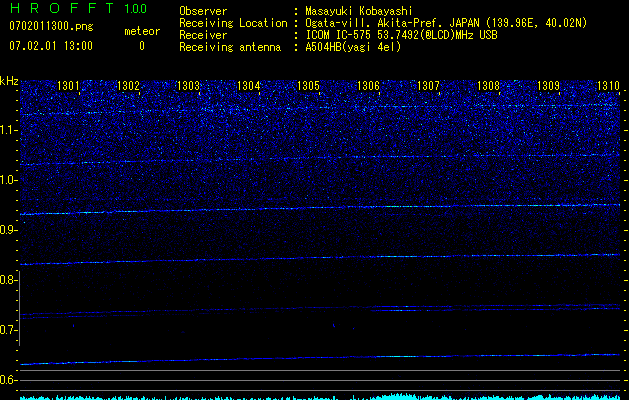
Task: Click the 0.9 frequency axis label
Action: pos(7,230)
